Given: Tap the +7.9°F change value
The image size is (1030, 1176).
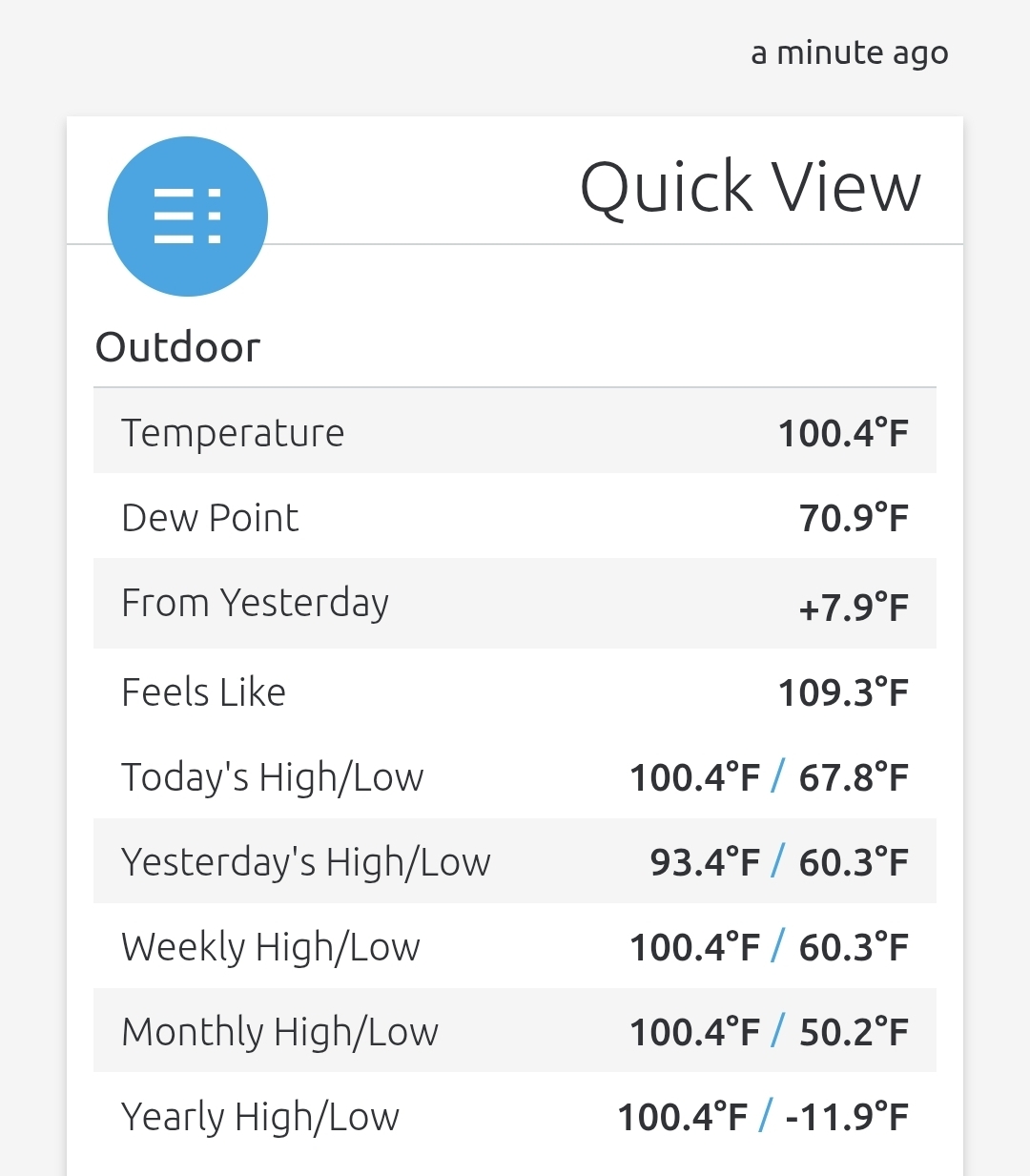Looking at the screenshot, I should pos(854,607).
